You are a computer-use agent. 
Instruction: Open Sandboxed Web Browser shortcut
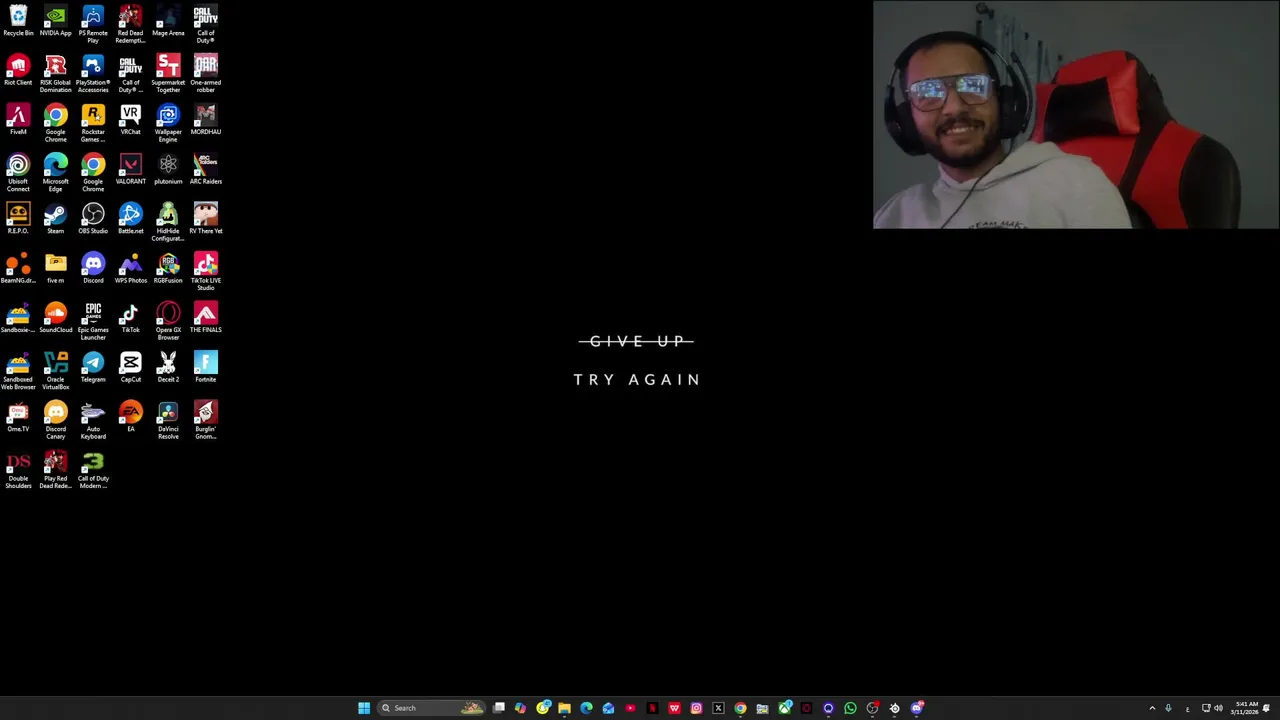pos(18,371)
